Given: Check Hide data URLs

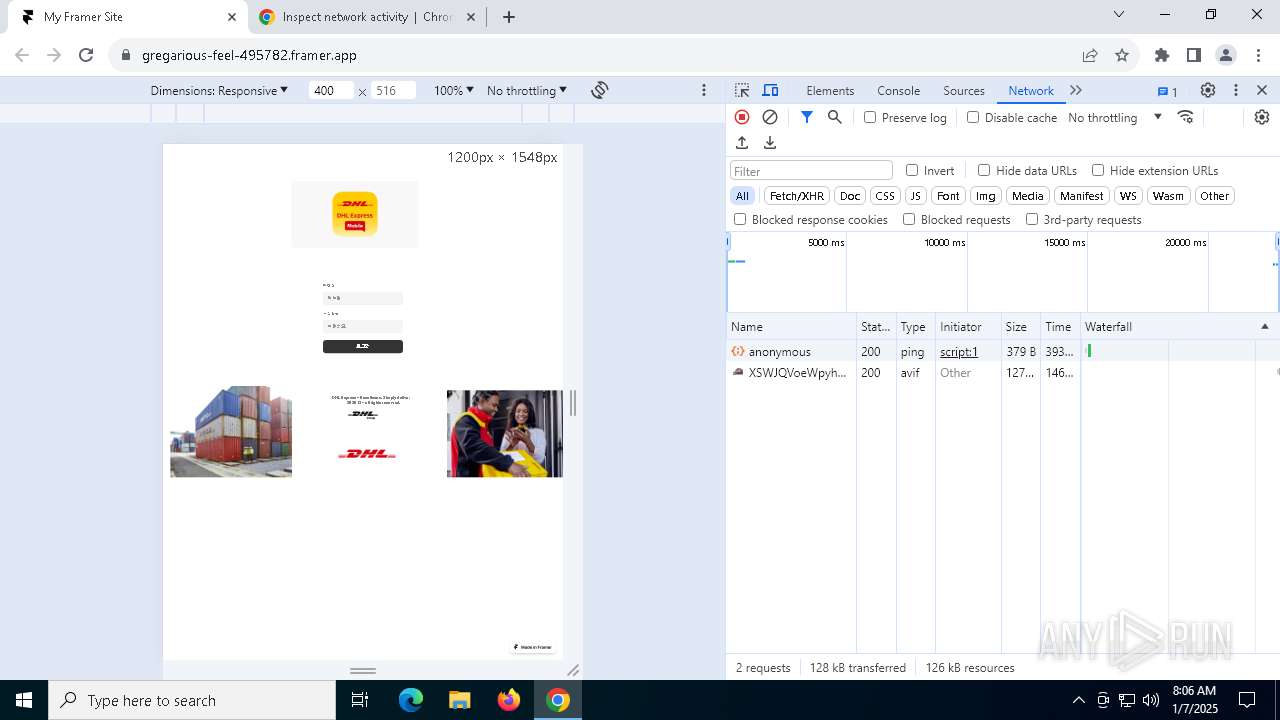Looking at the screenshot, I should (x=984, y=170).
